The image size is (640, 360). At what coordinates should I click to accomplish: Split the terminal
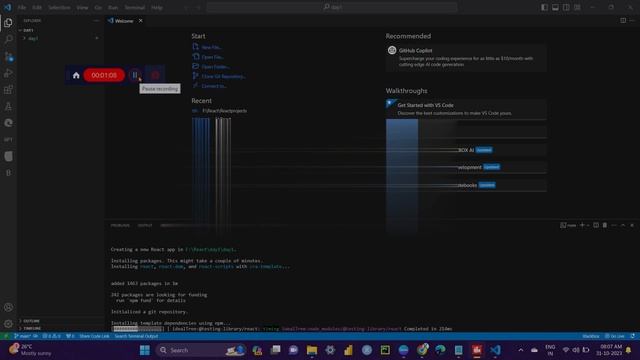pos(596,225)
